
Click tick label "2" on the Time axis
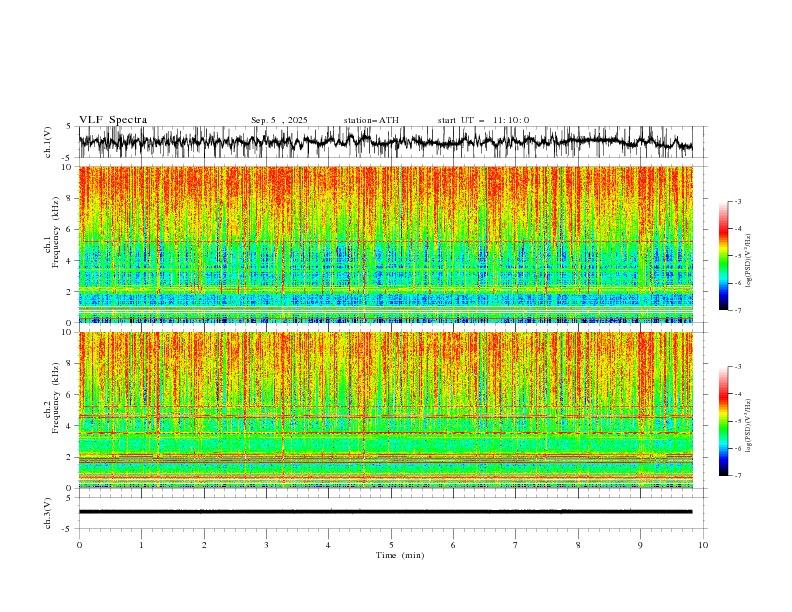(x=204, y=545)
